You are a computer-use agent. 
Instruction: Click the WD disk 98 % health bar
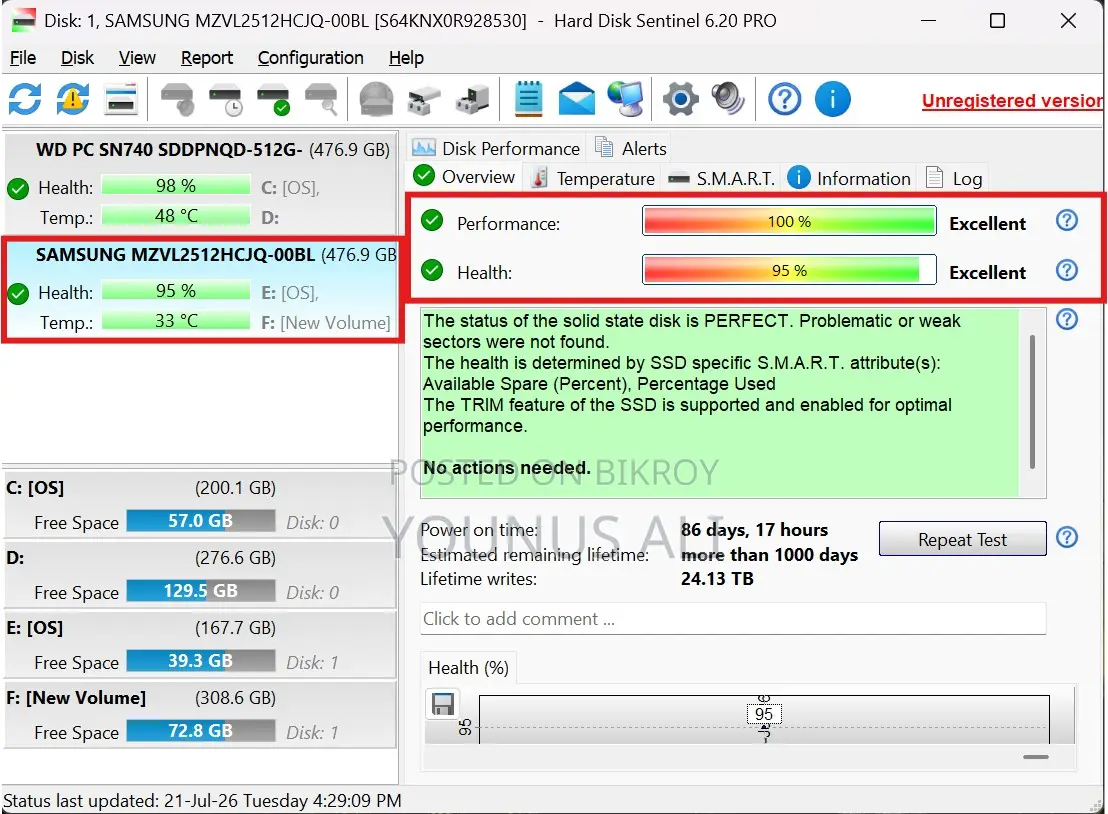[x=176, y=186]
